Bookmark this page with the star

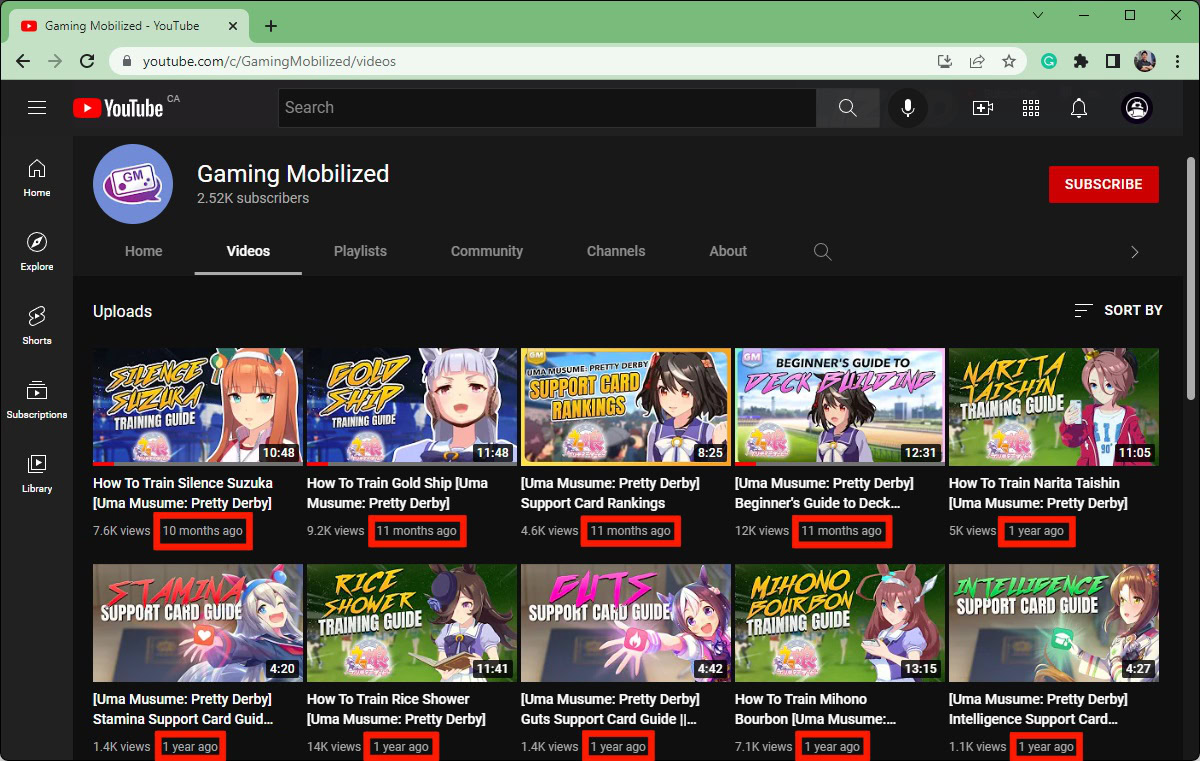(x=1009, y=61)
